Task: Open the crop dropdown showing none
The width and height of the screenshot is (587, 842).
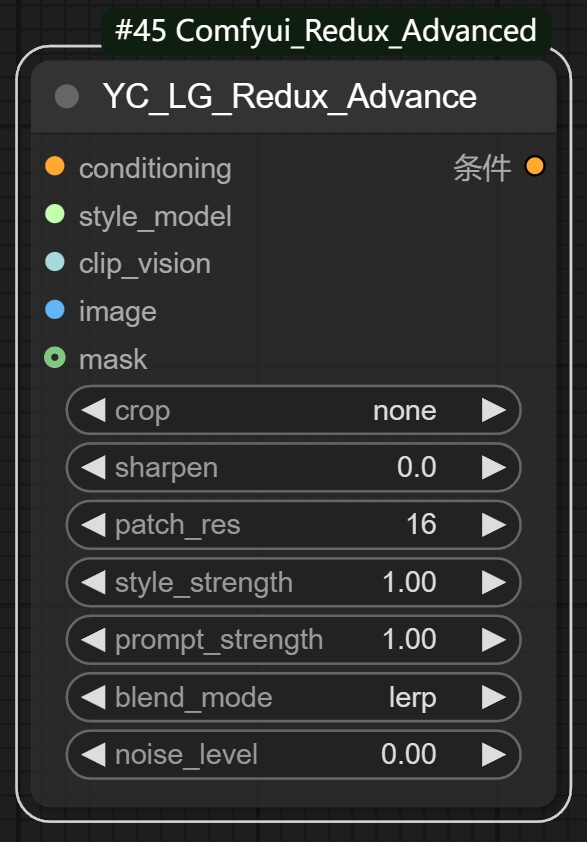Action: [293, 410]
